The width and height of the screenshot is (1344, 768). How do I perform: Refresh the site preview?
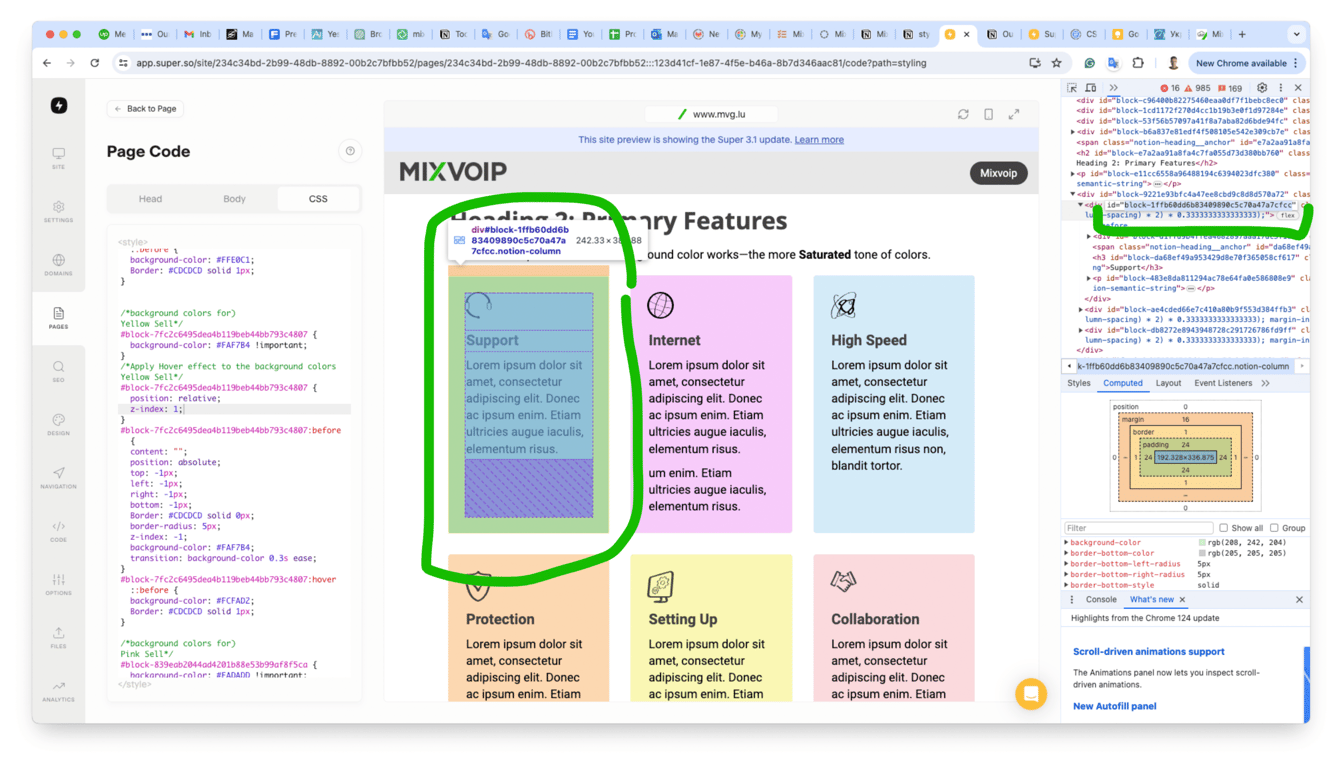point(963,114)
